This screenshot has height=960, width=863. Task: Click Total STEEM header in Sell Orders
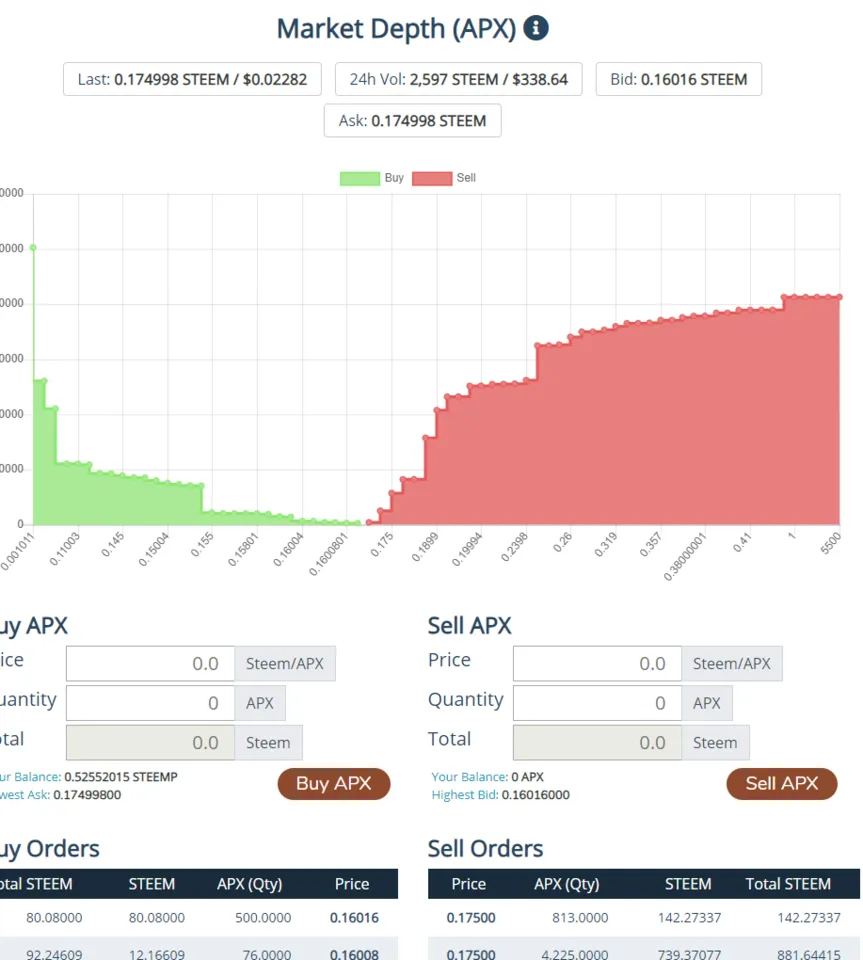point(788,884)
